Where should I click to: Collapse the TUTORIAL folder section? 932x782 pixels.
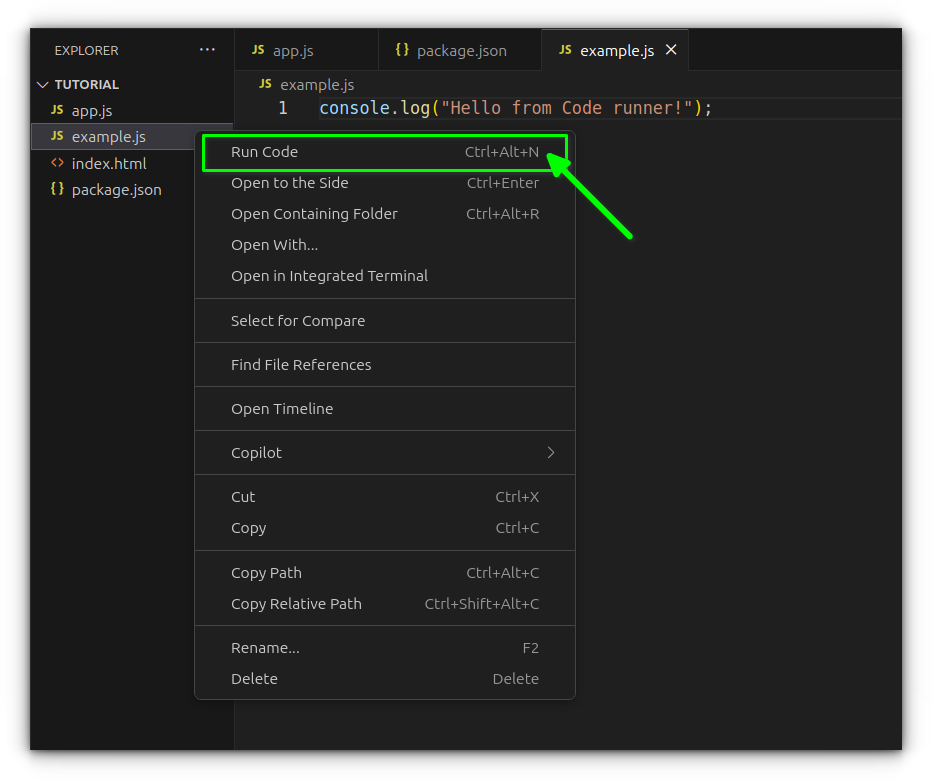coord(42,85)
